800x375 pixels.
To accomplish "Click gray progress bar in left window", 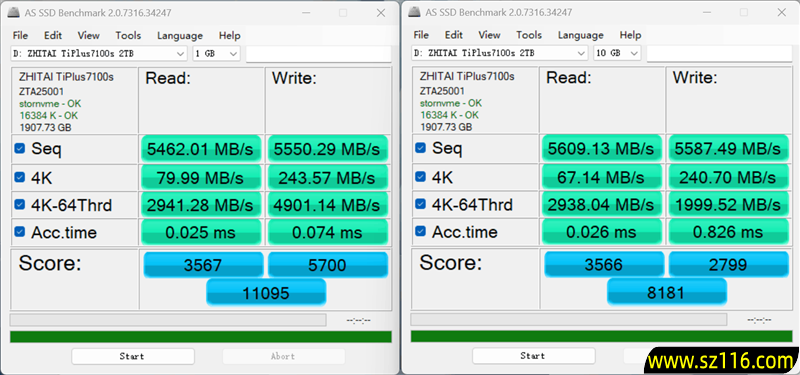I will [x=168, y=320].
